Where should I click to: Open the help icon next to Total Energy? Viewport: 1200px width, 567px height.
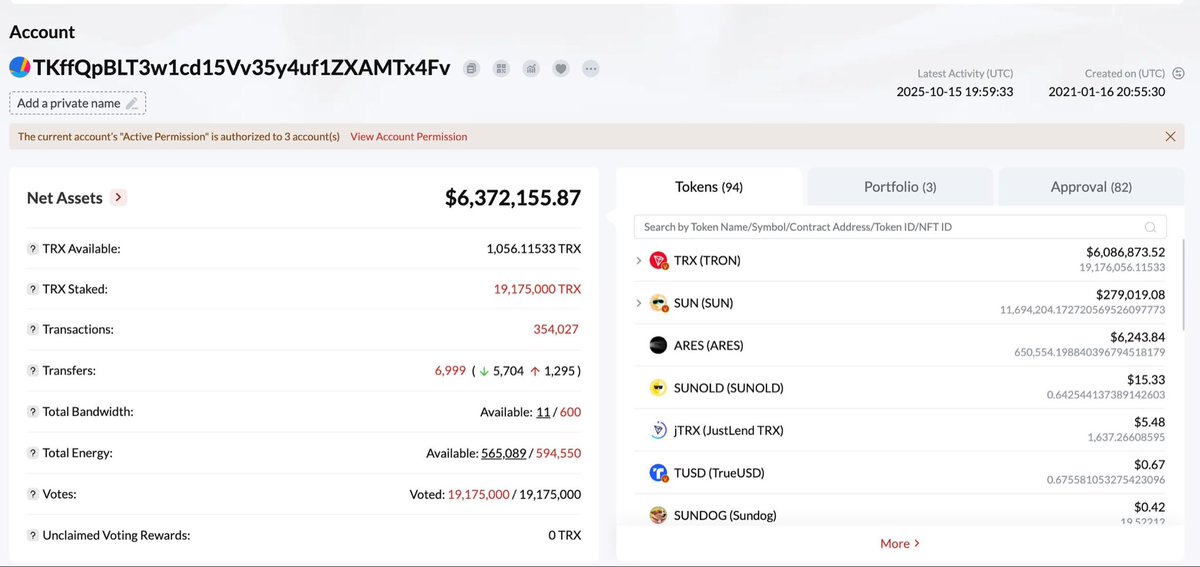32,453
